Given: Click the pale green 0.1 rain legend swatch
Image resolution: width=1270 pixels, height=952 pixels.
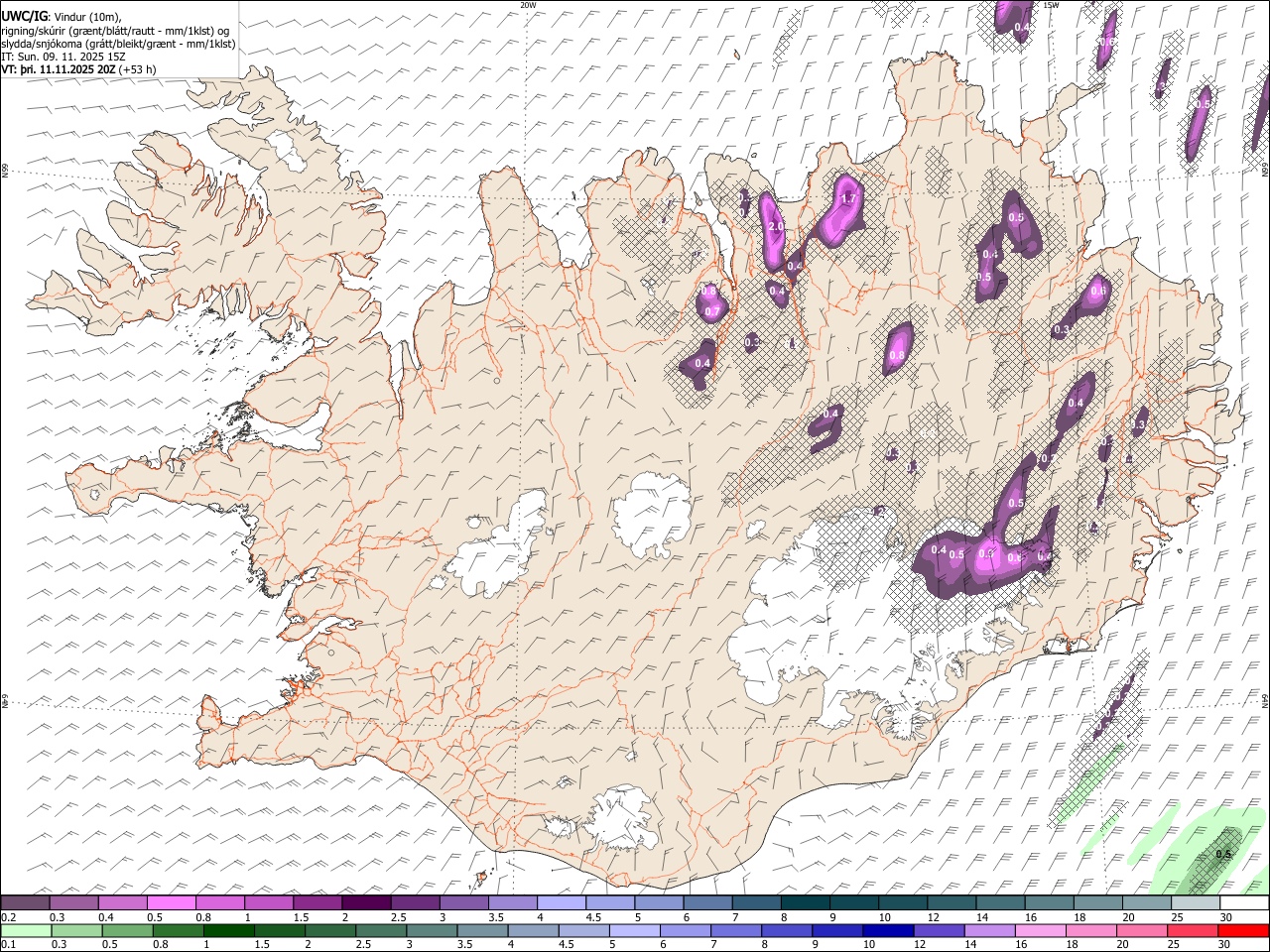Looking at the screenshot, I should 26,931.
